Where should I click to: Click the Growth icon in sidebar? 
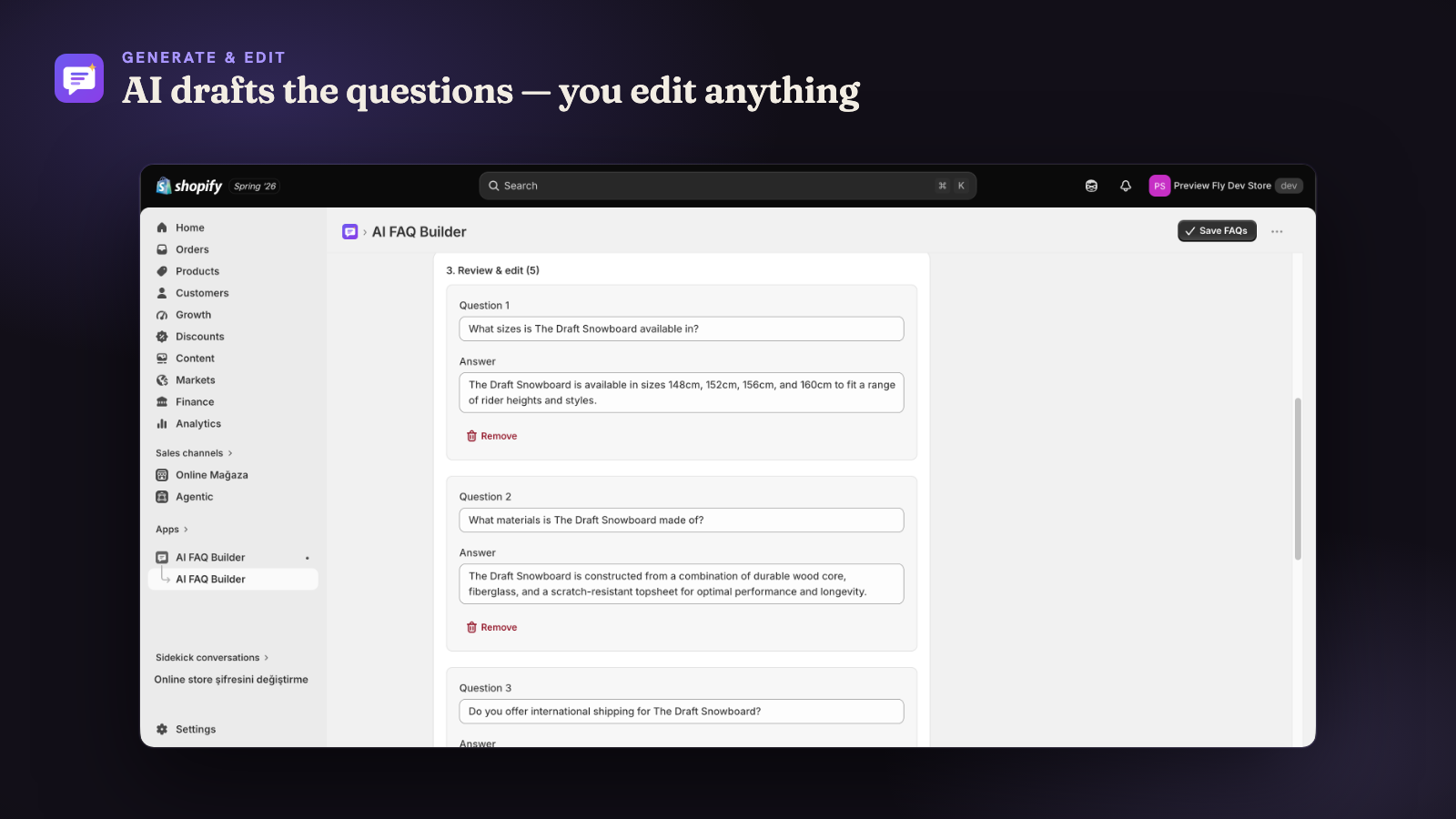click(x=162, y=315)
